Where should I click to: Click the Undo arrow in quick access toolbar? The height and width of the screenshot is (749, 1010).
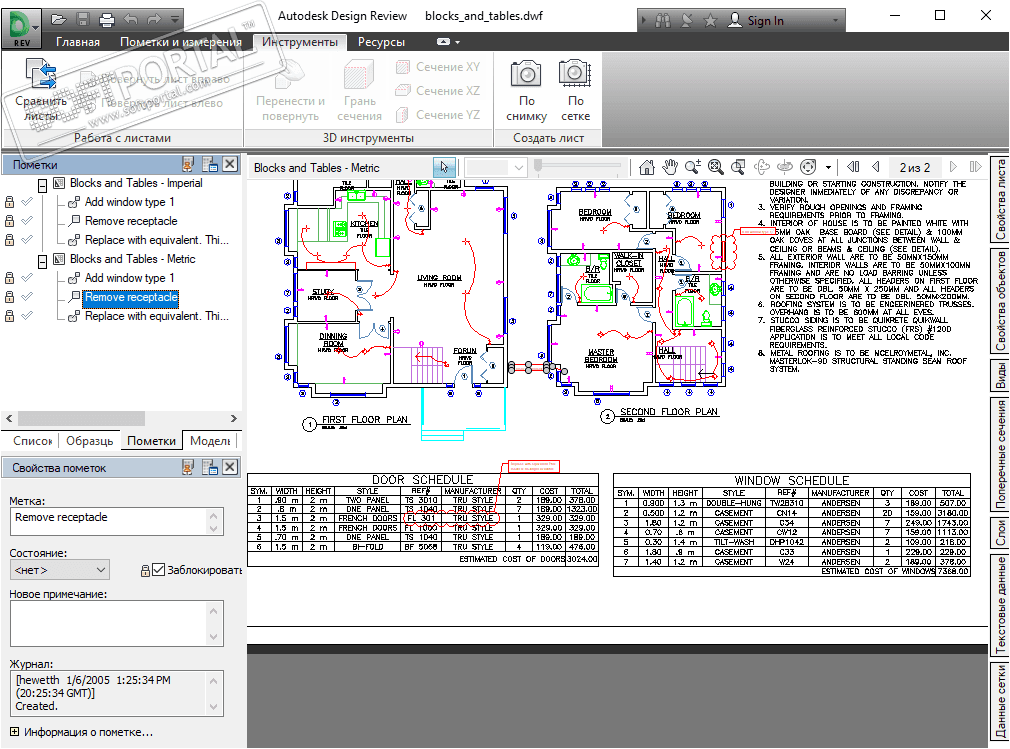coord(130,19)
